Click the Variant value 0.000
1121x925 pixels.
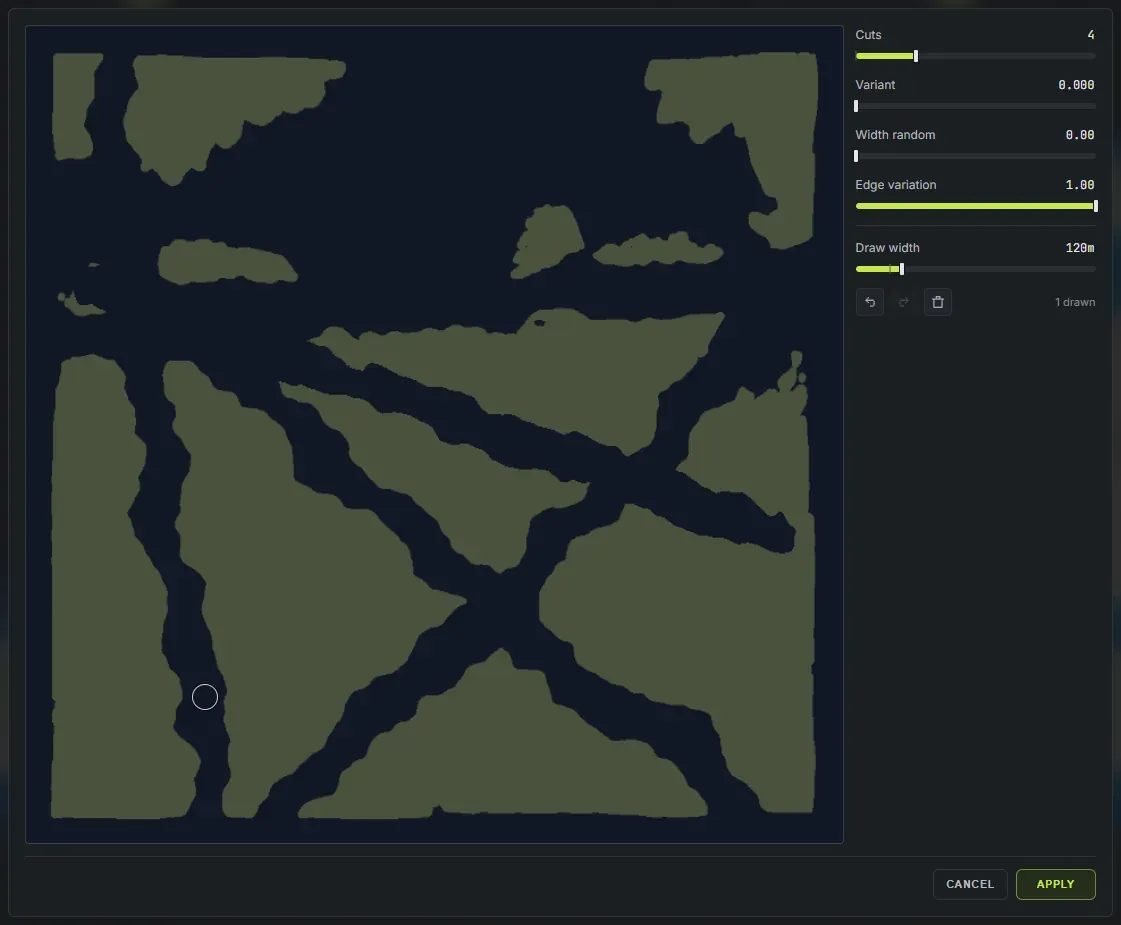(1076, 84)
